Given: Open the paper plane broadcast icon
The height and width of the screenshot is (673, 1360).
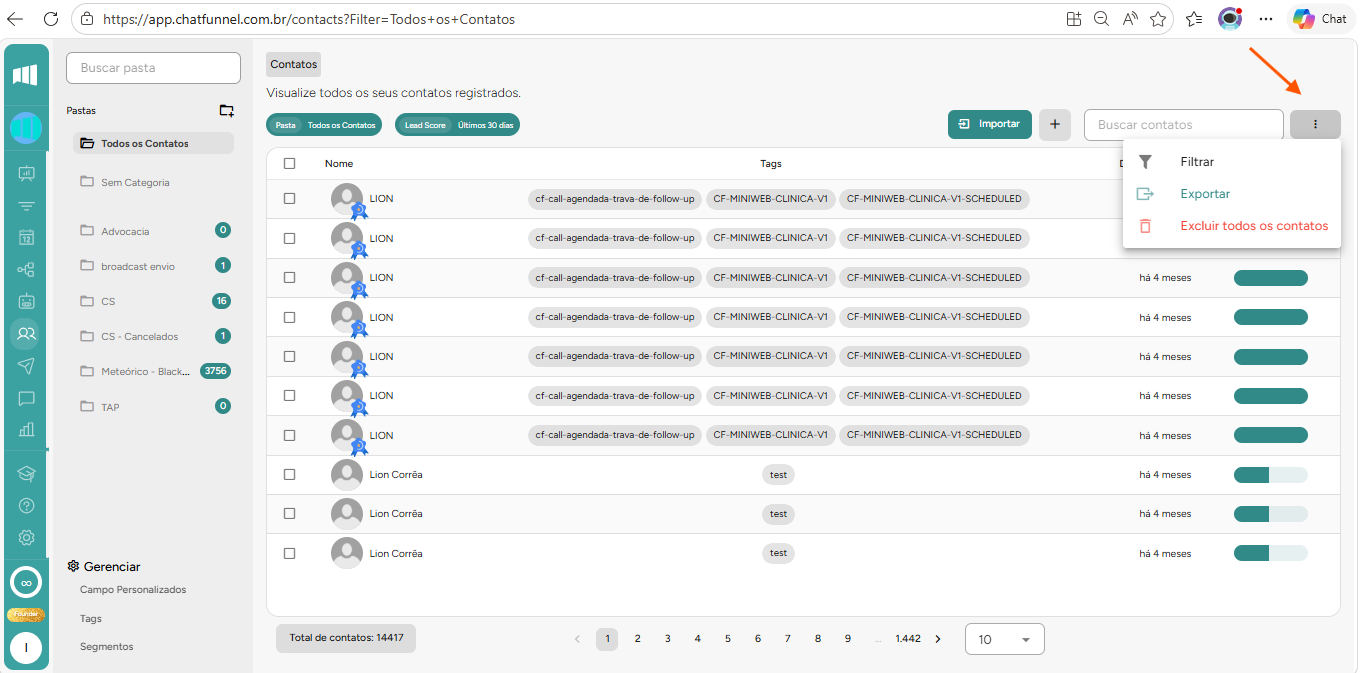Looking at the screenshot, I should click(26, 365).
